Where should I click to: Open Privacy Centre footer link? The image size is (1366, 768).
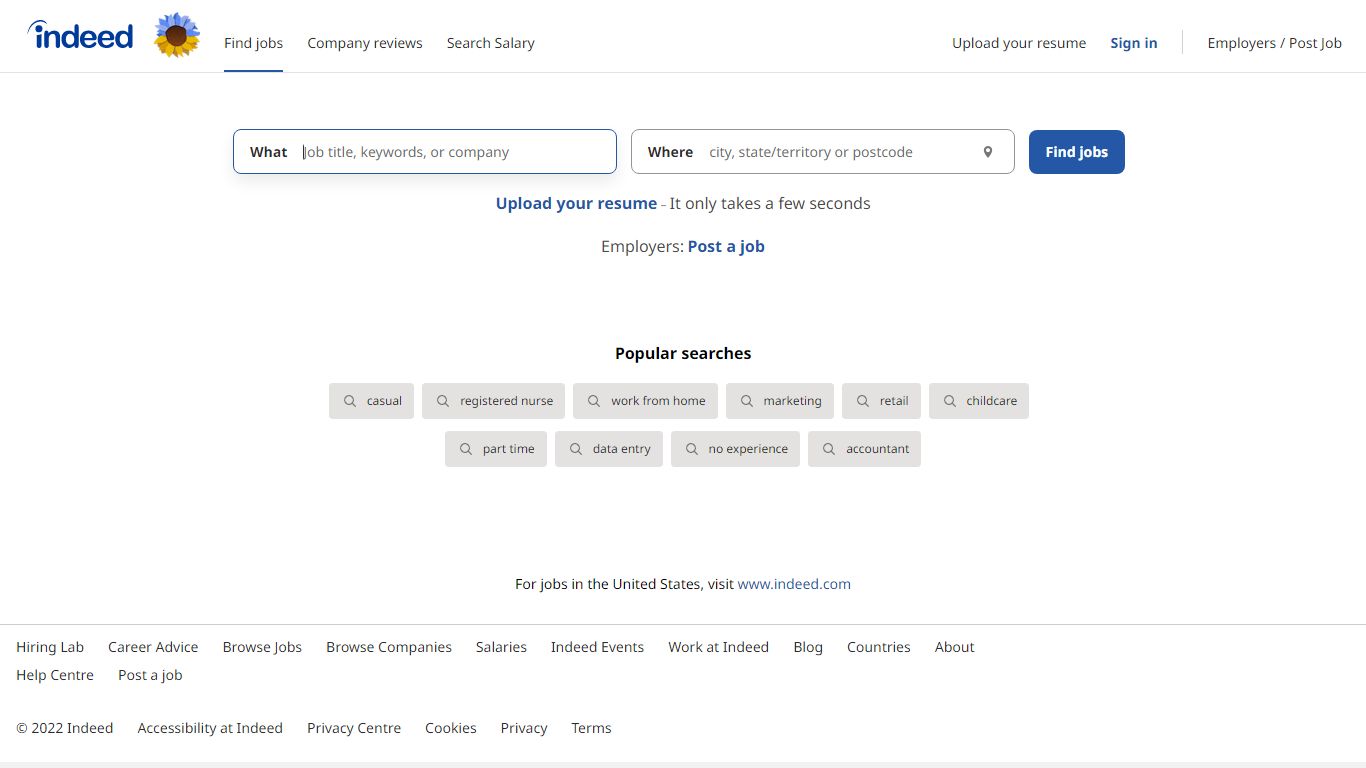click(x=354, y=728)
